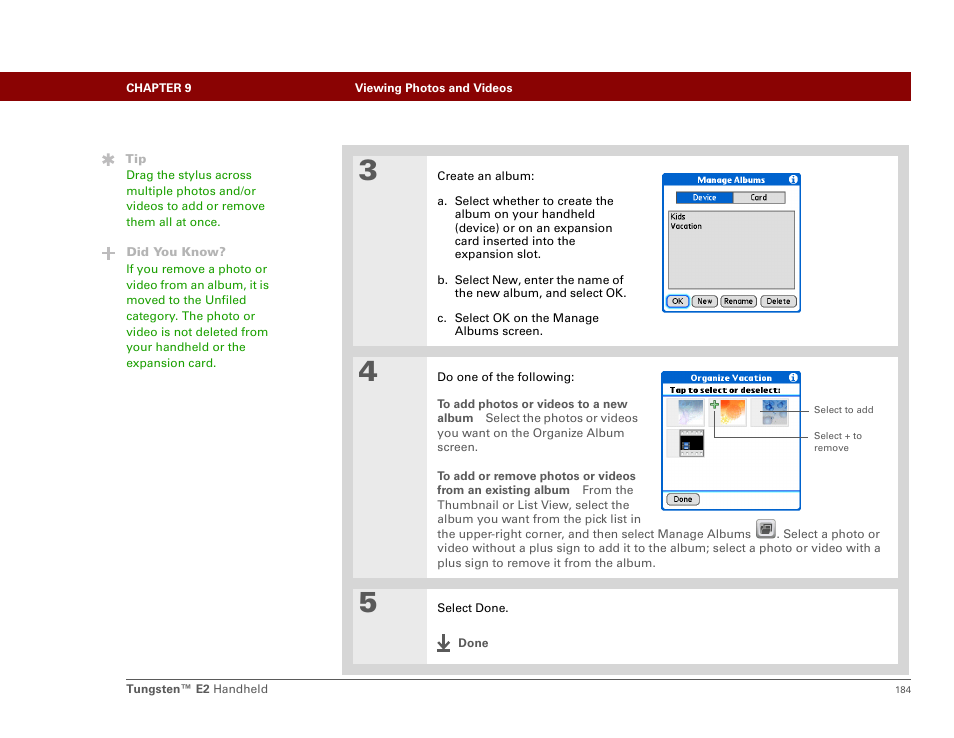Click 'Do one of the following:' text
The width and height of the screenshot is (954, 738).
pyautogui.click(x=506, y=377)
